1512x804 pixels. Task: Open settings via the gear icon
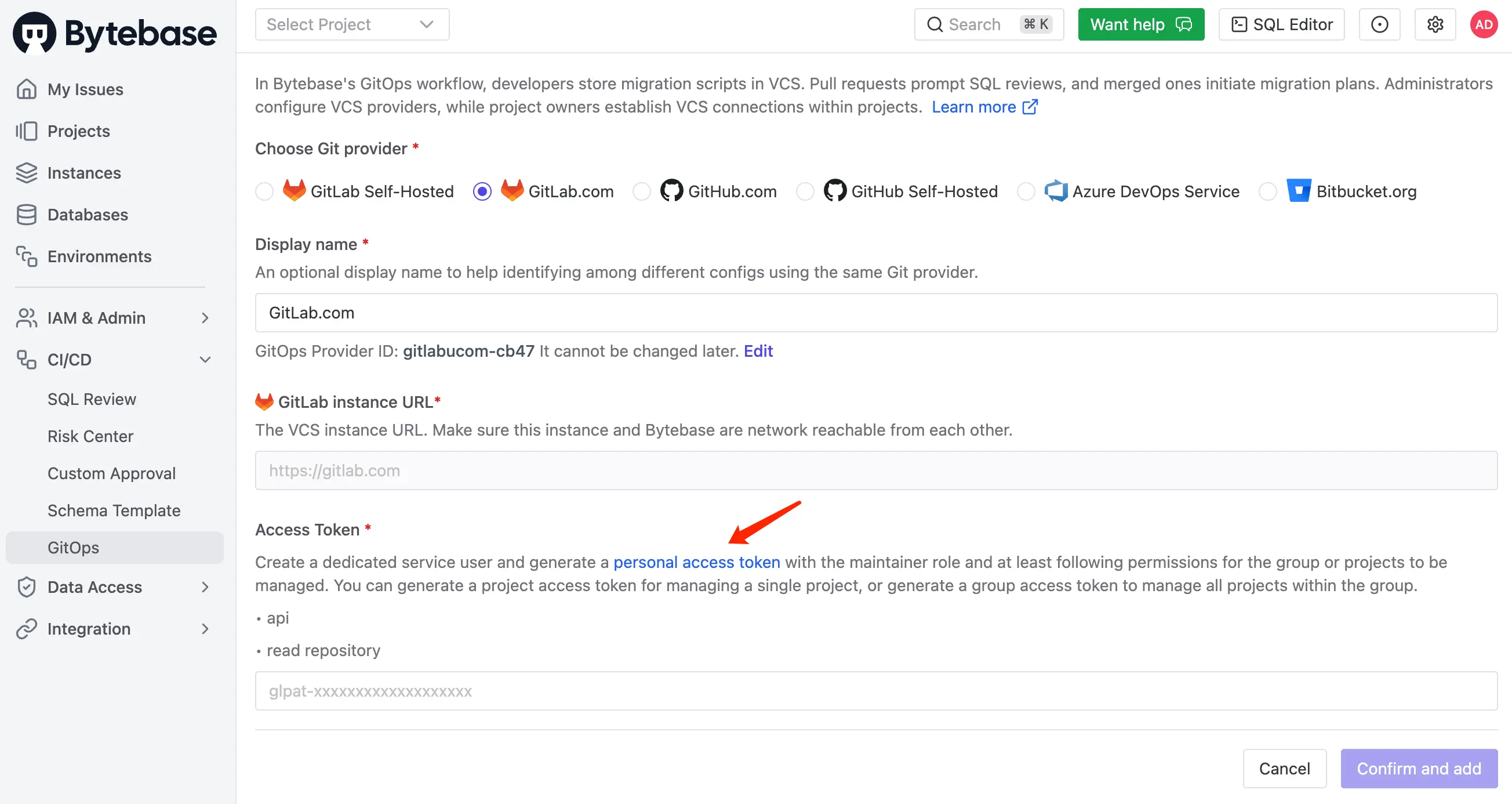[1435, 24]
